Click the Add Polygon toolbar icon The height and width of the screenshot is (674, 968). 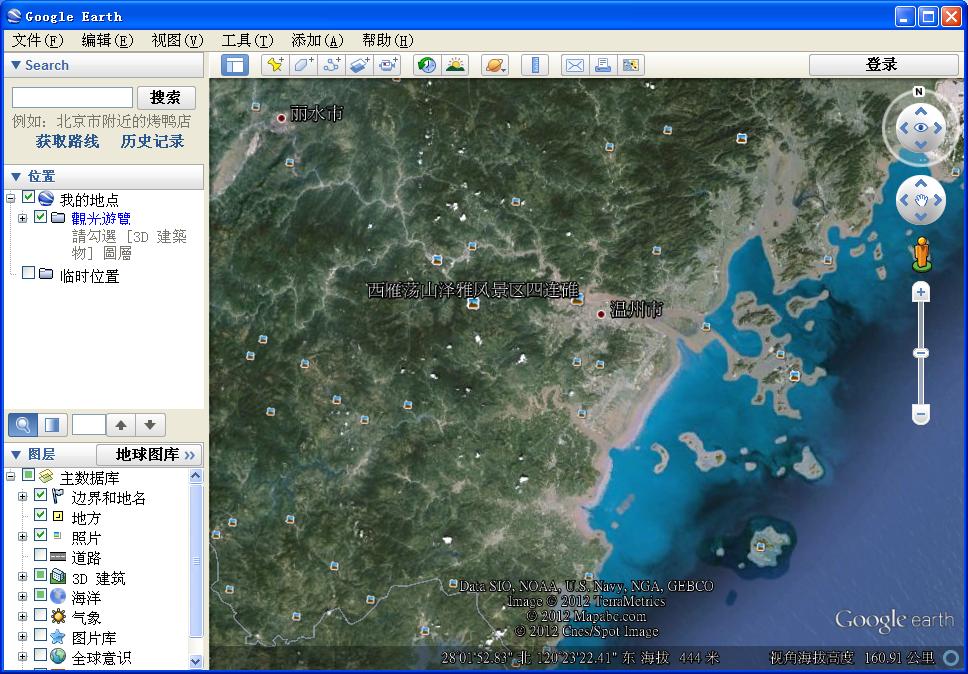point(304,65)
